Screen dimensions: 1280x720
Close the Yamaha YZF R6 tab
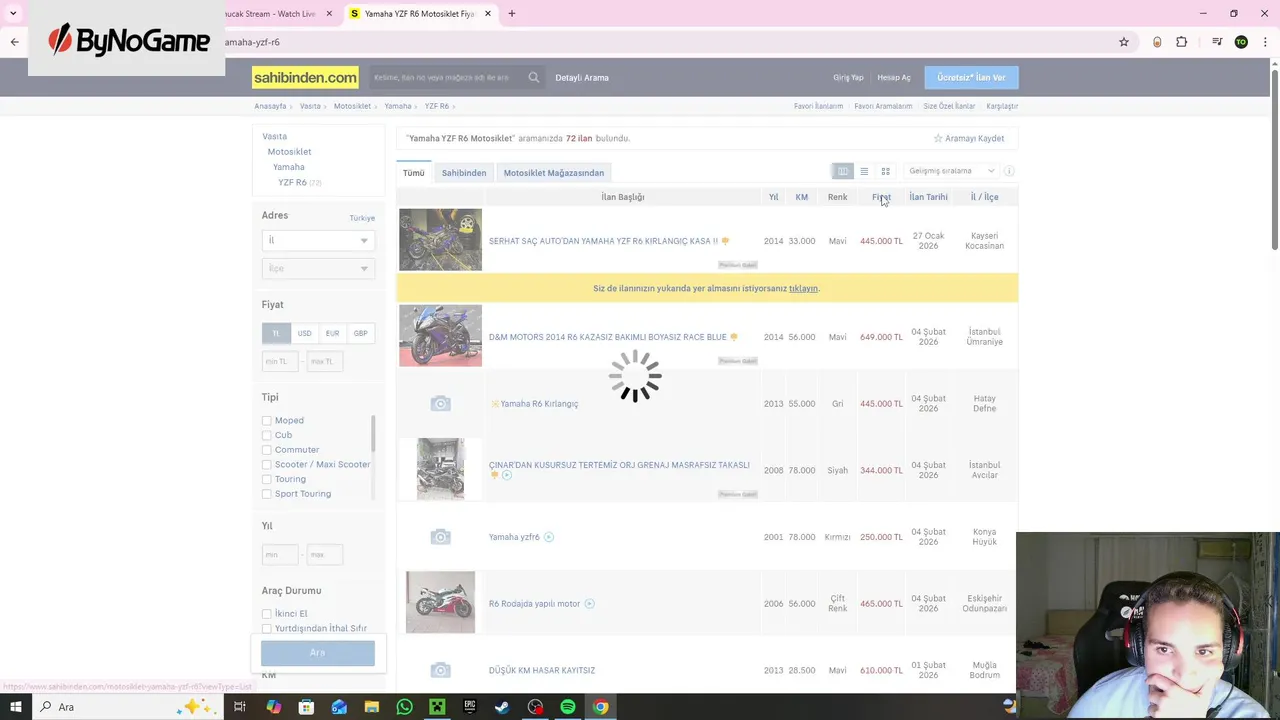(488, 14)
